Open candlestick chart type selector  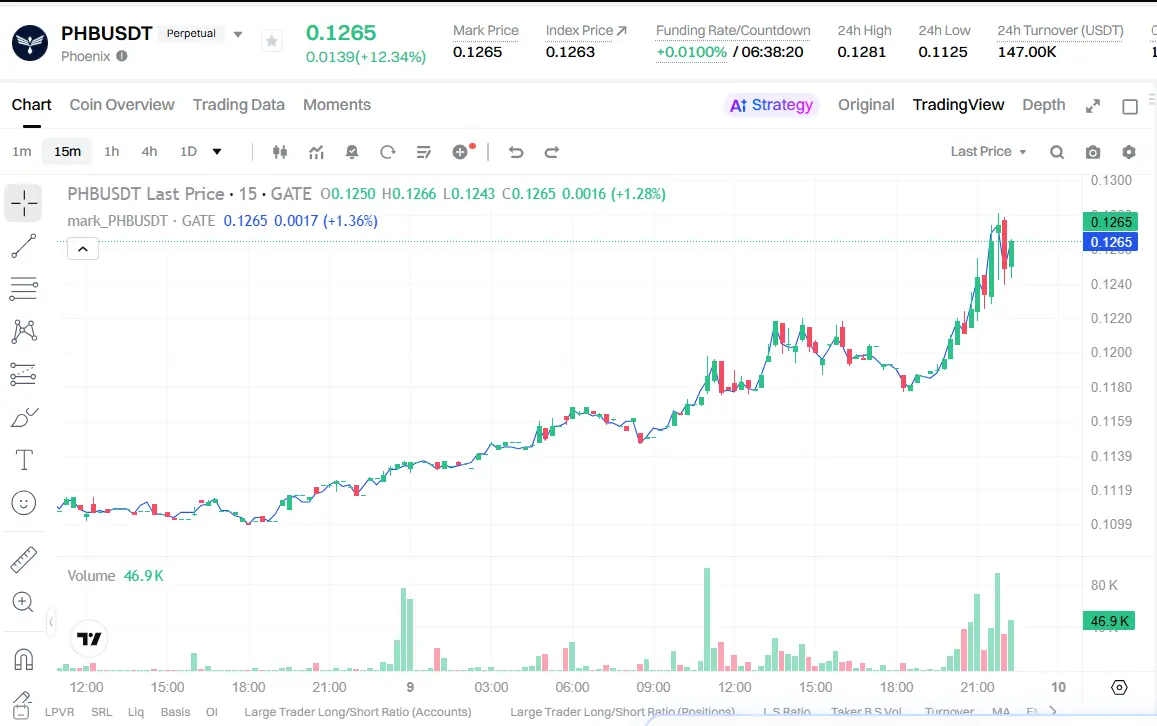(x=280, y=152)
